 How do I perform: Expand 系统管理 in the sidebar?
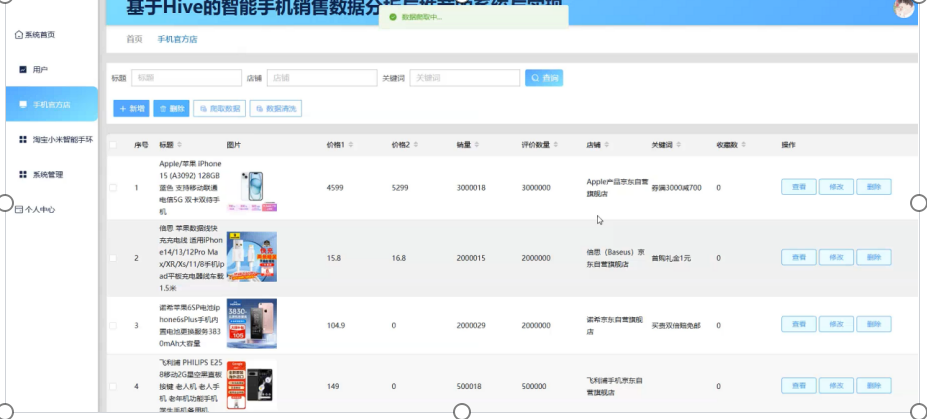tap(41, 174)
